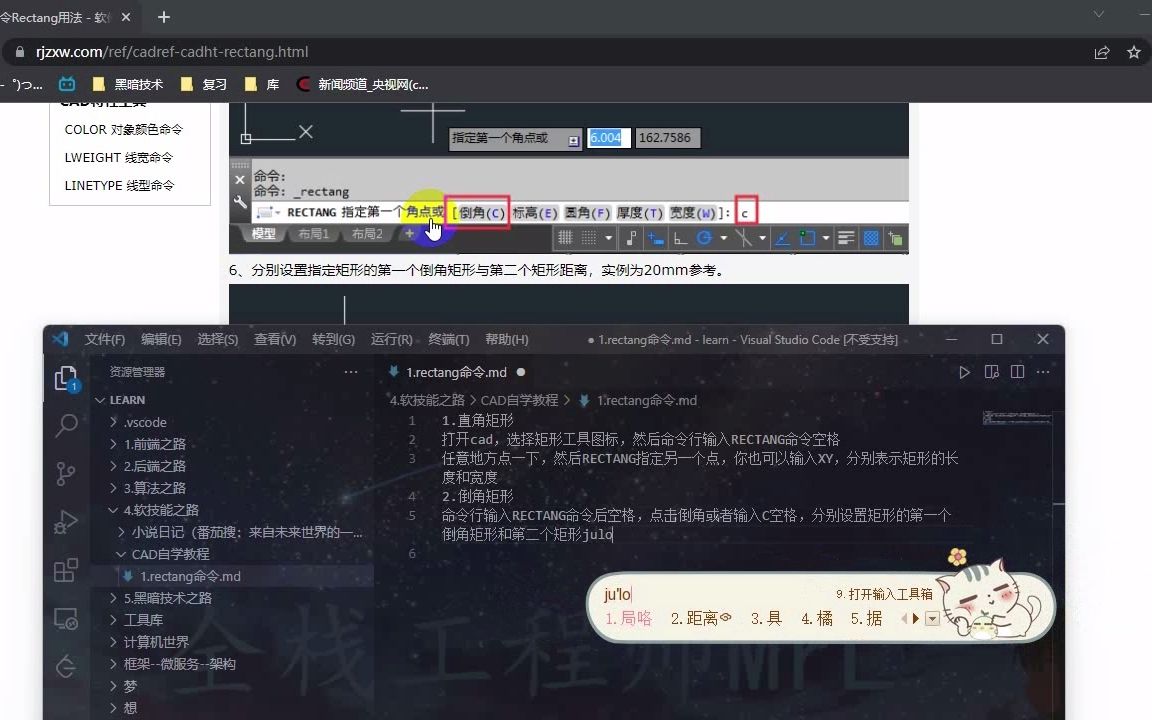Viewport: 1152px width, 720px height.
Task: Expand the 工具库 folder
Action: pos(146,620)
